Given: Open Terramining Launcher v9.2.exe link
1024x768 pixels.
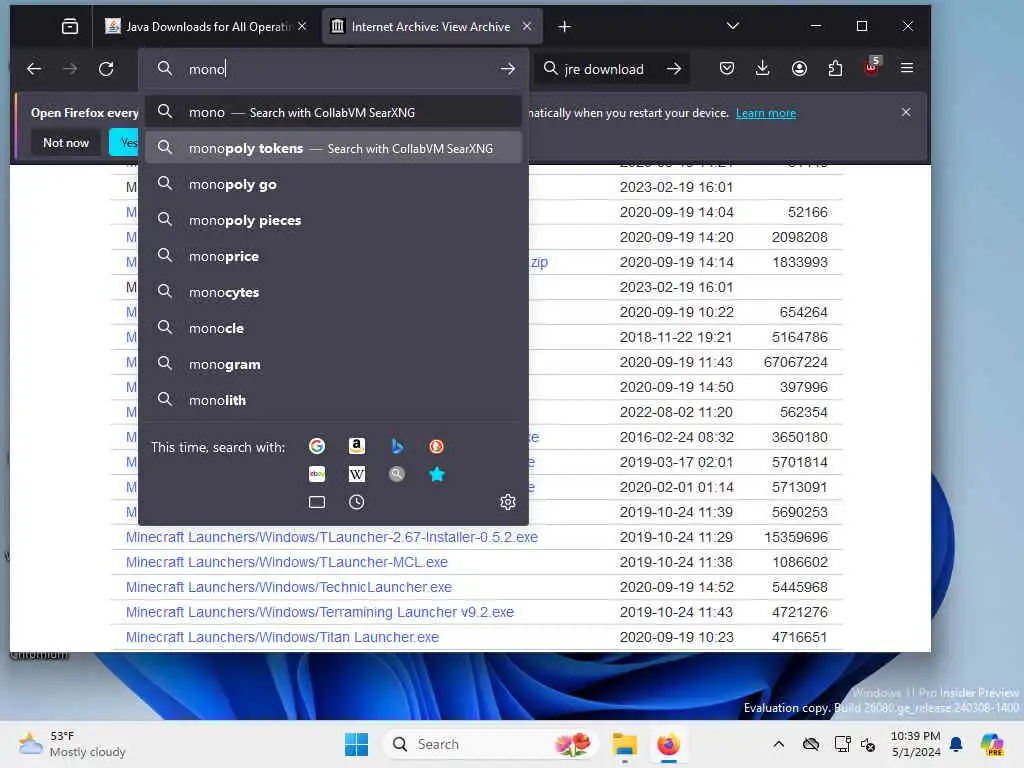Looking at the screenshot, I should point(320,612).
